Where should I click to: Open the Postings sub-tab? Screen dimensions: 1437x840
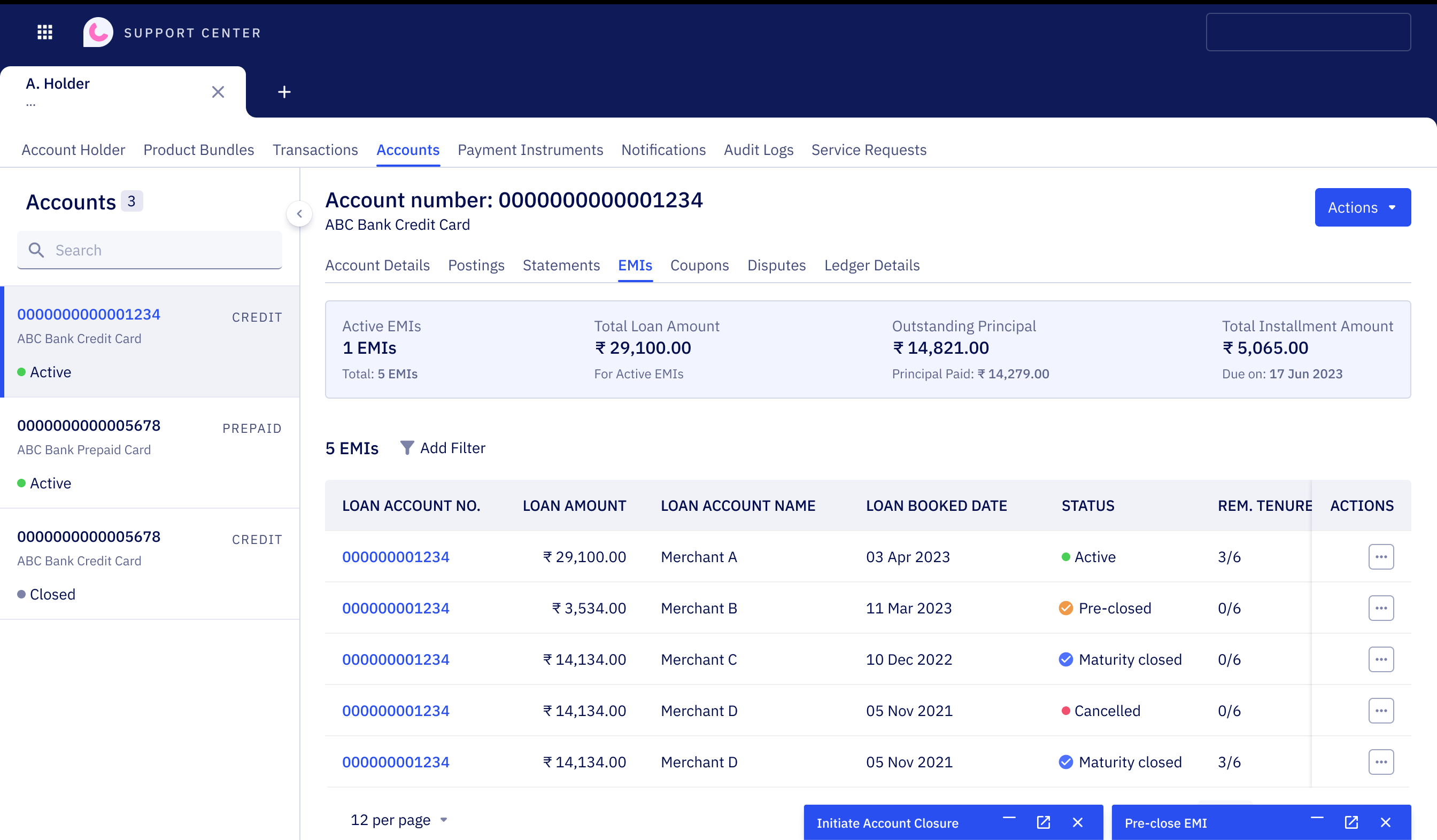pyautogui.click(x=476, y=266)
